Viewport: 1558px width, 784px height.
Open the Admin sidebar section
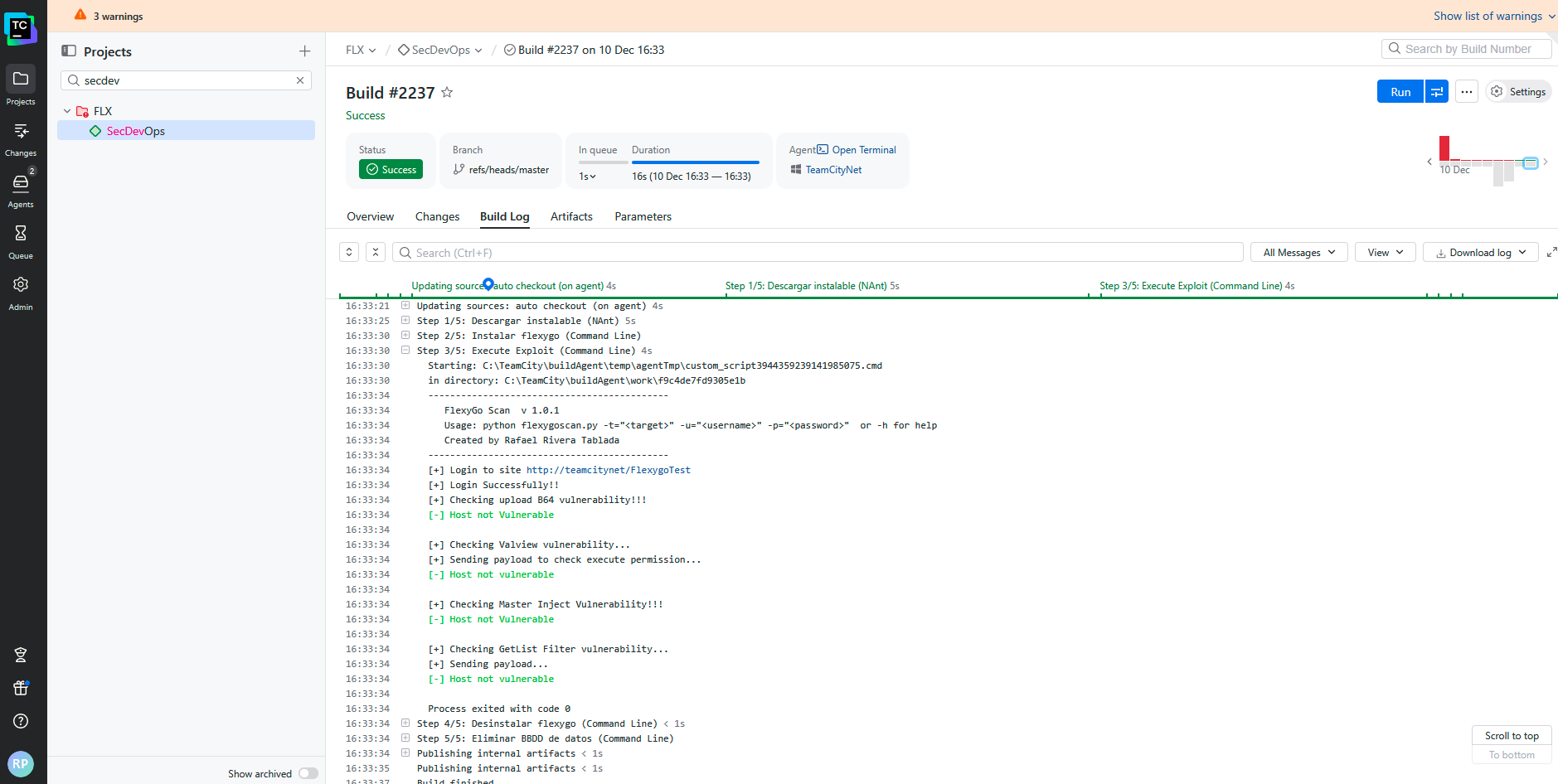click(21, 292)
